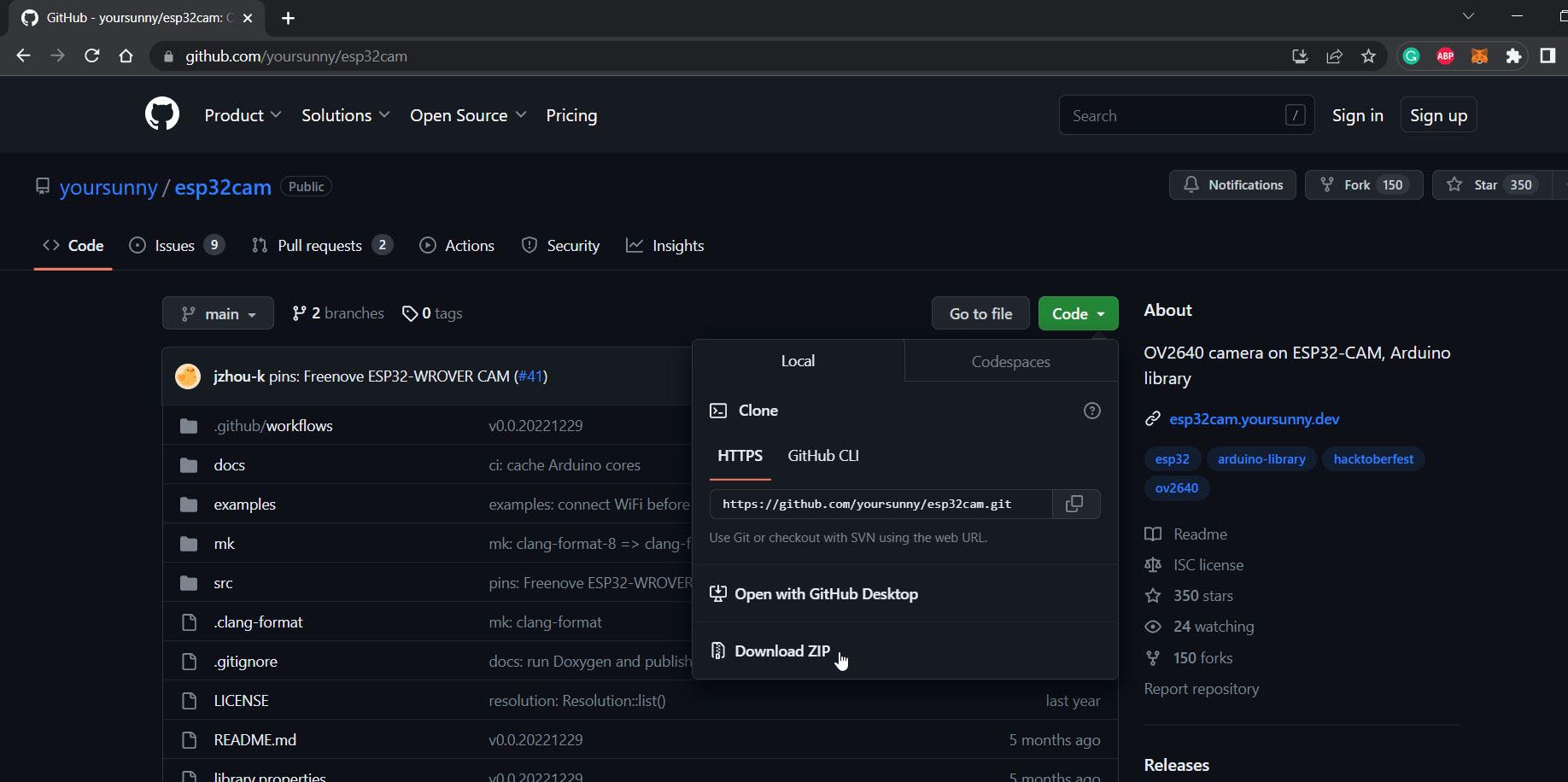Open the esp32cam repository name link
1568x782 pixels.
coord(223,187)
